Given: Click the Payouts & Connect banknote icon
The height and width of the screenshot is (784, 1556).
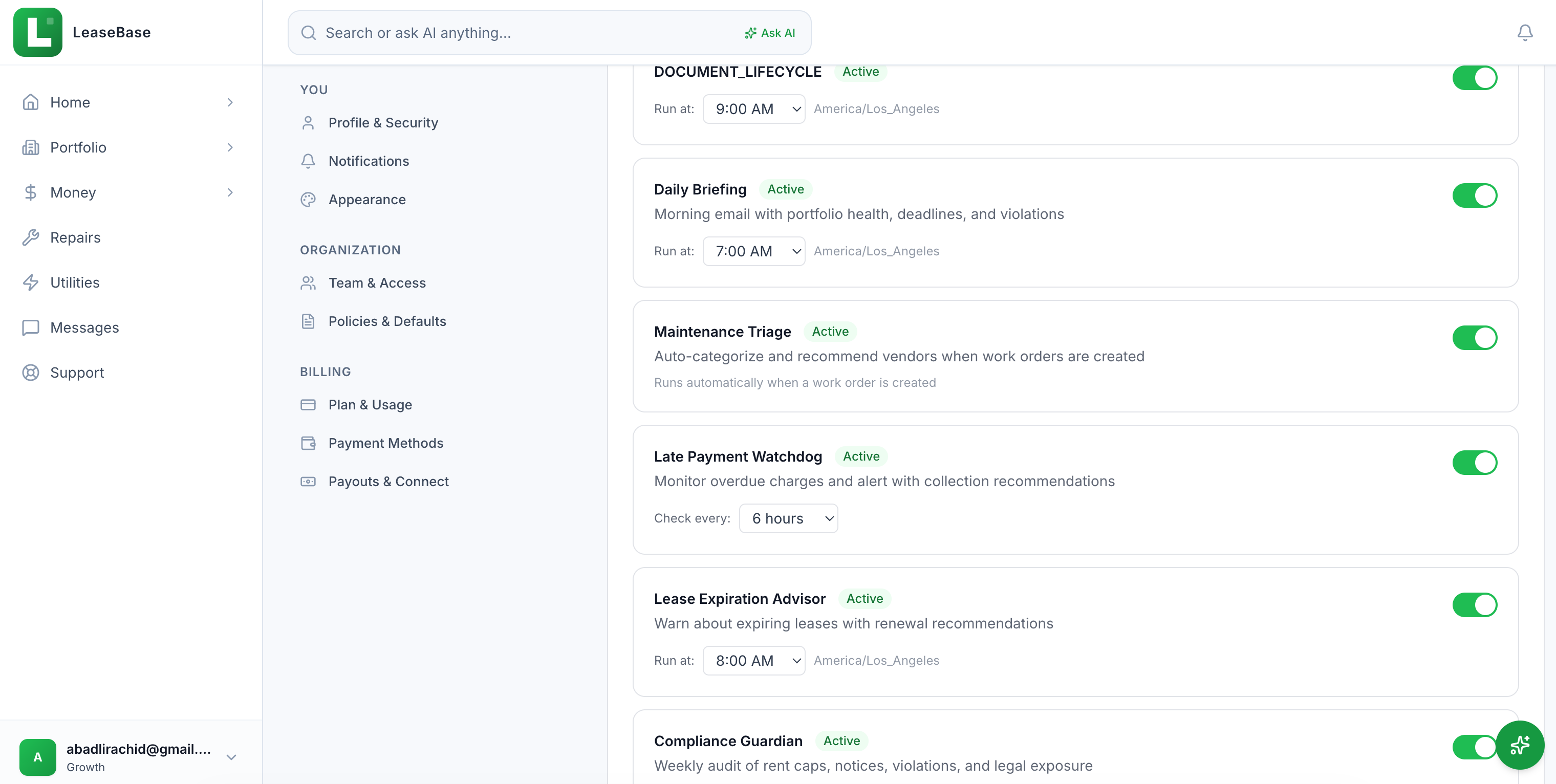Looking at the screenshot, I should pos(308,482).
